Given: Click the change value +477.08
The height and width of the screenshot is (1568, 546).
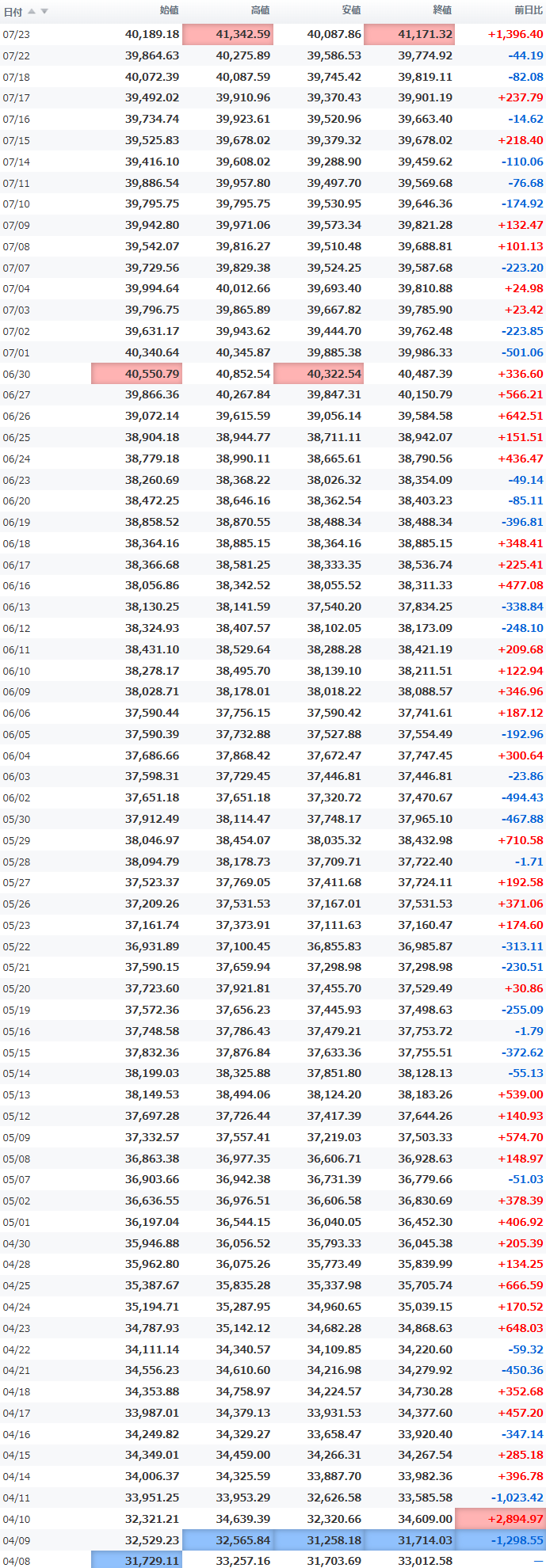Looking at the screenshot, I should coord(521,585).
